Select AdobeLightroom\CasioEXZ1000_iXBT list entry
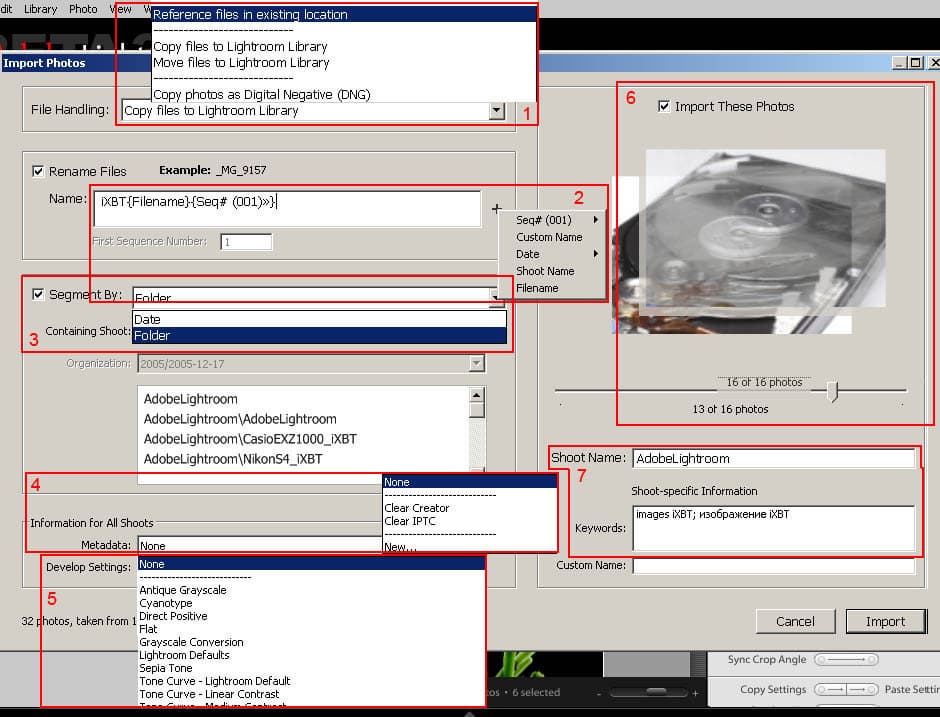The width and height of the screenshot is (940, 717). 250,439
